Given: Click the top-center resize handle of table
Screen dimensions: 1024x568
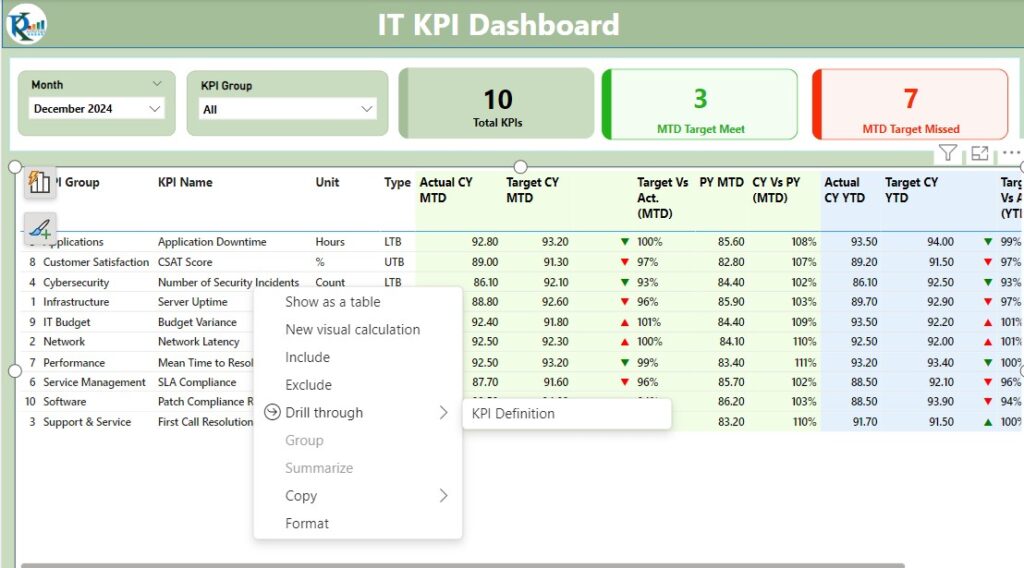Looking at the screenshot, I should point(520,166).
